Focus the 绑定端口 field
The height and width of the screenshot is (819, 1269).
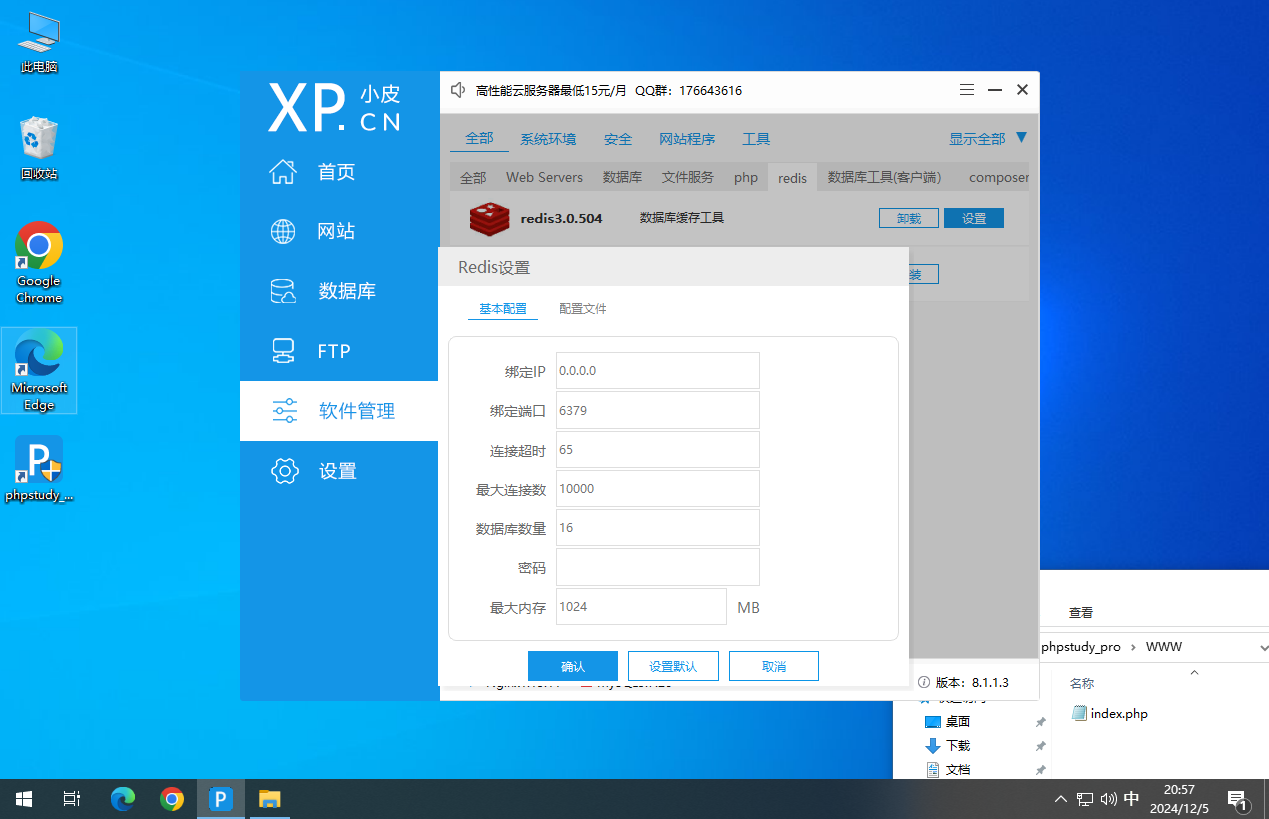coord(657,410)
